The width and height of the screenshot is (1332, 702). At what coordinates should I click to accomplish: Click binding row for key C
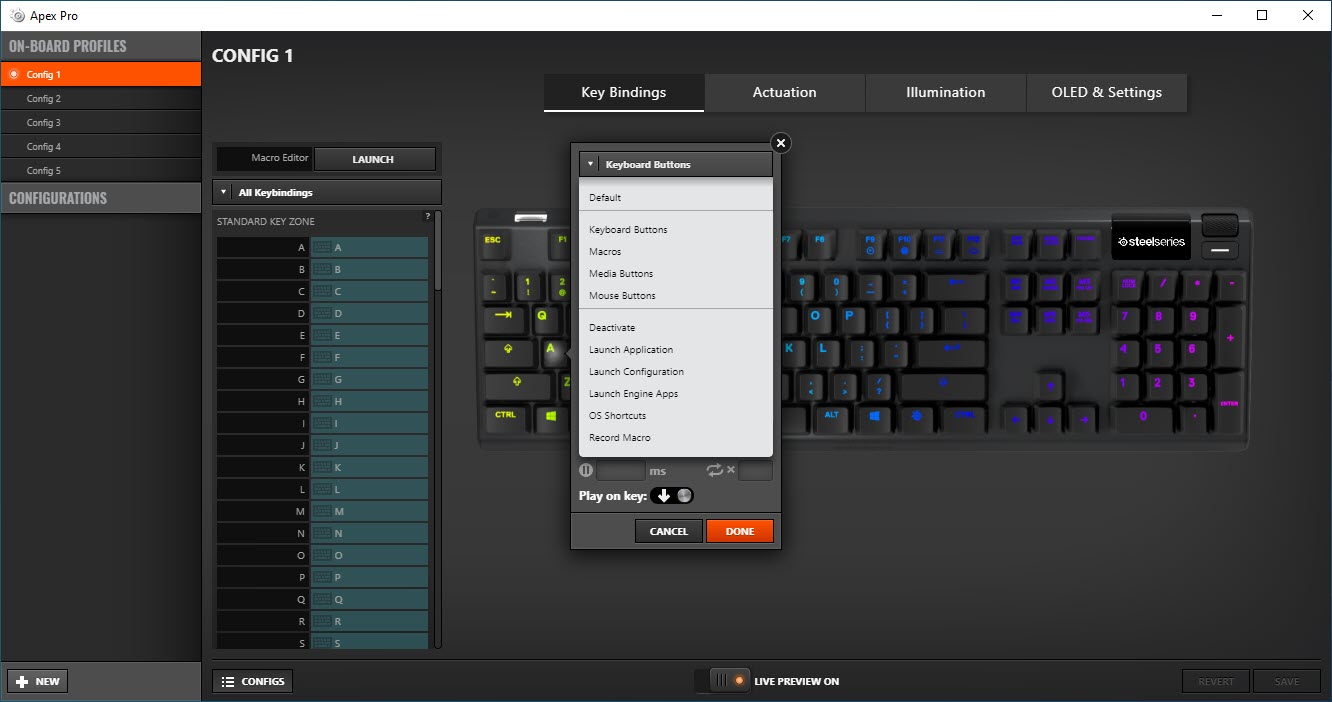322,291
